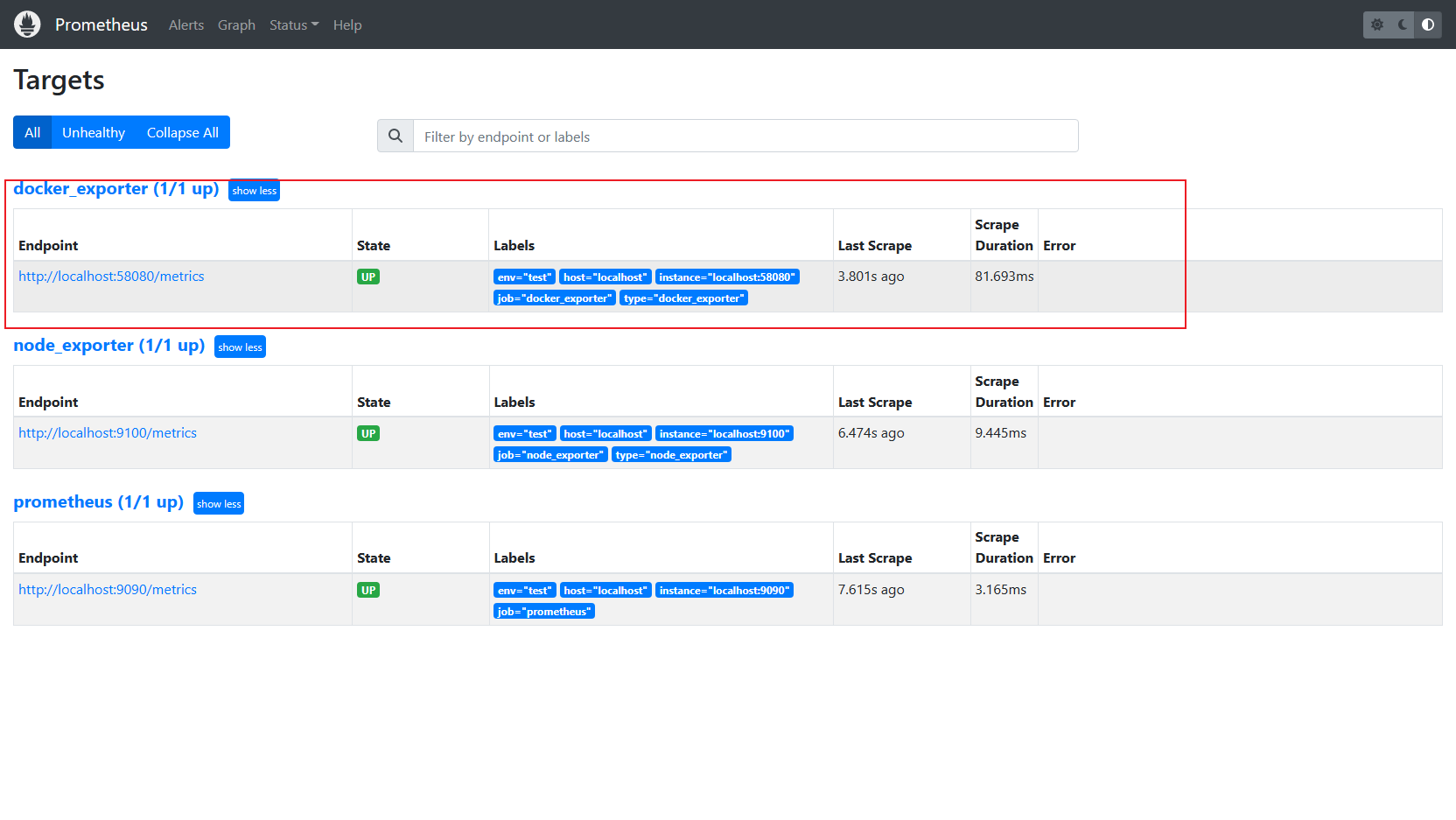Click env="test" label in docker_exporter row
Screen dimensions: 1456x820
(x=525, y=277)
